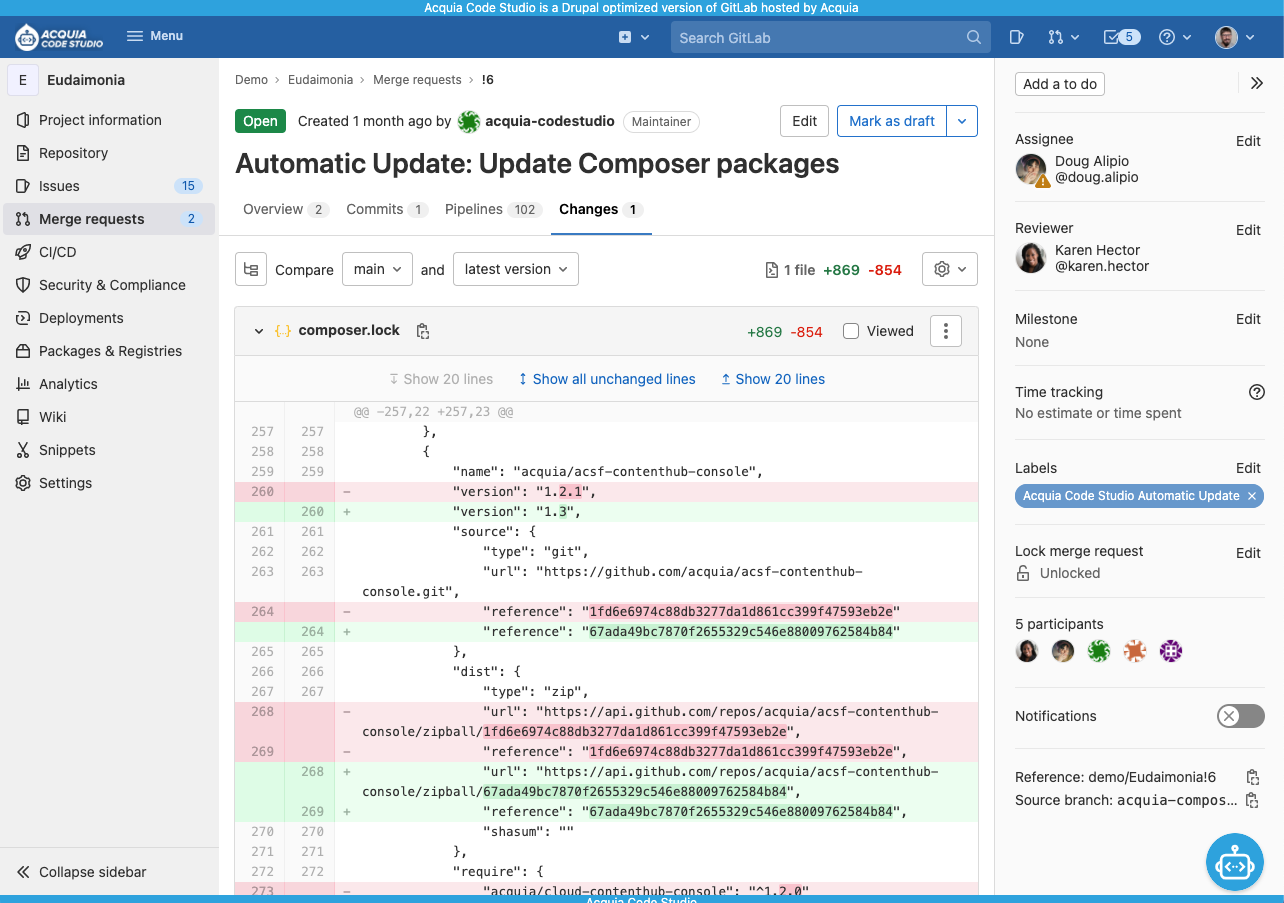1284x903 pixels.
Task: Click the Acquia Code Studio logo
Action: coord(59,37)
